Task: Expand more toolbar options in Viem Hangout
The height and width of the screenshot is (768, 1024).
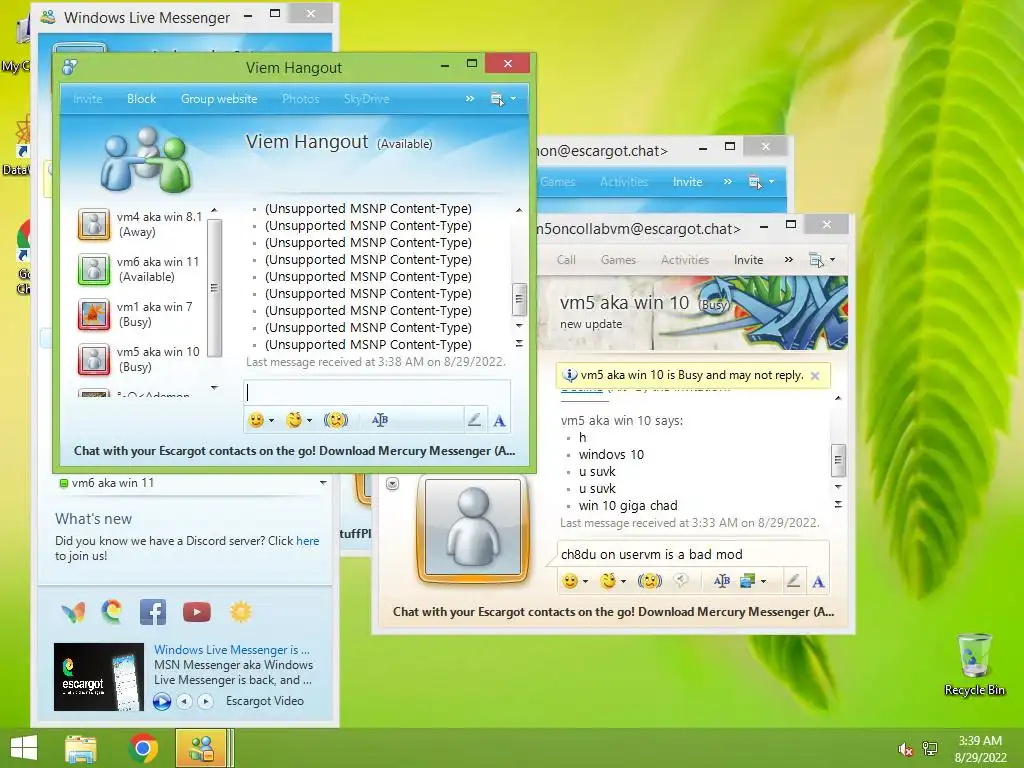Action: pos(470,99)
